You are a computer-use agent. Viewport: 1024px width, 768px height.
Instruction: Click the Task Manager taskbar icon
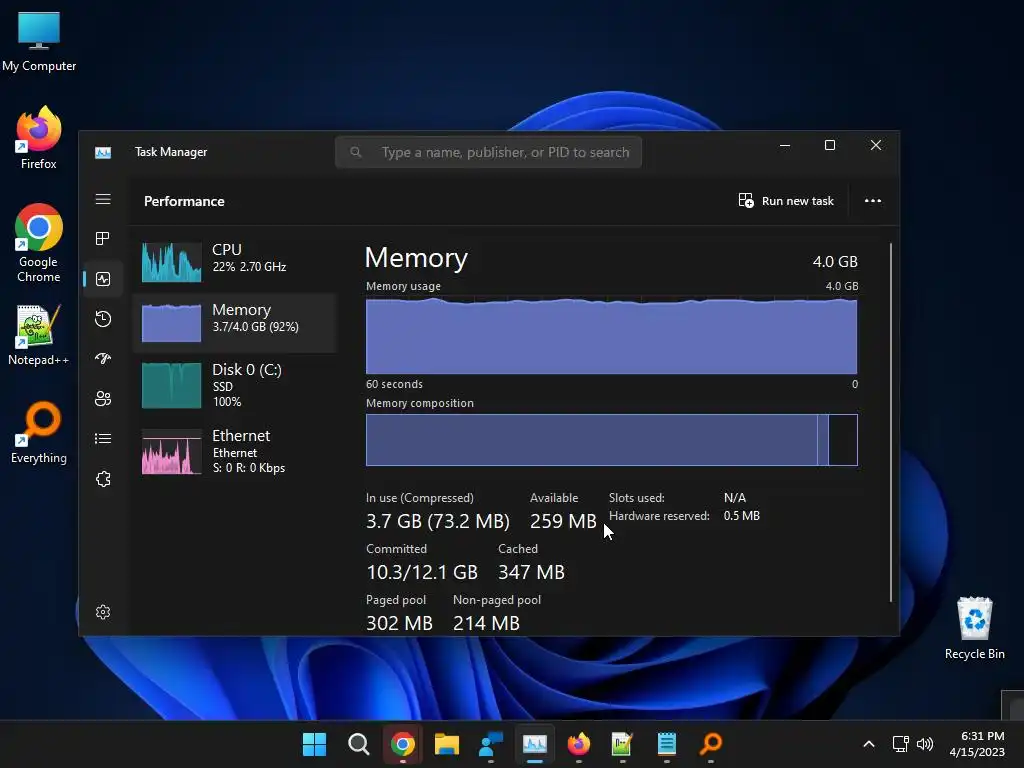click(535, 744)
